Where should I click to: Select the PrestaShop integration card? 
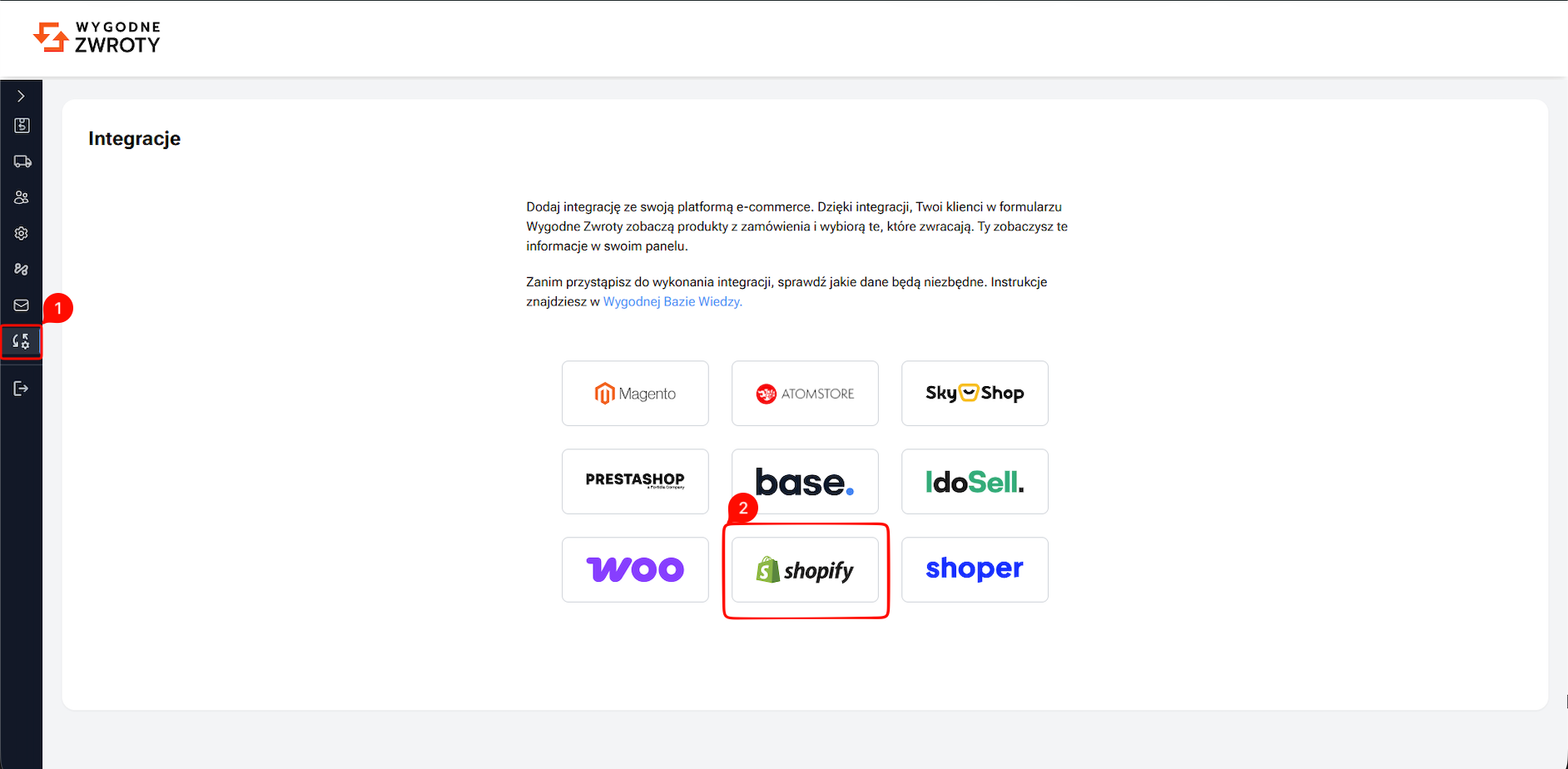[x=635, y=481]
